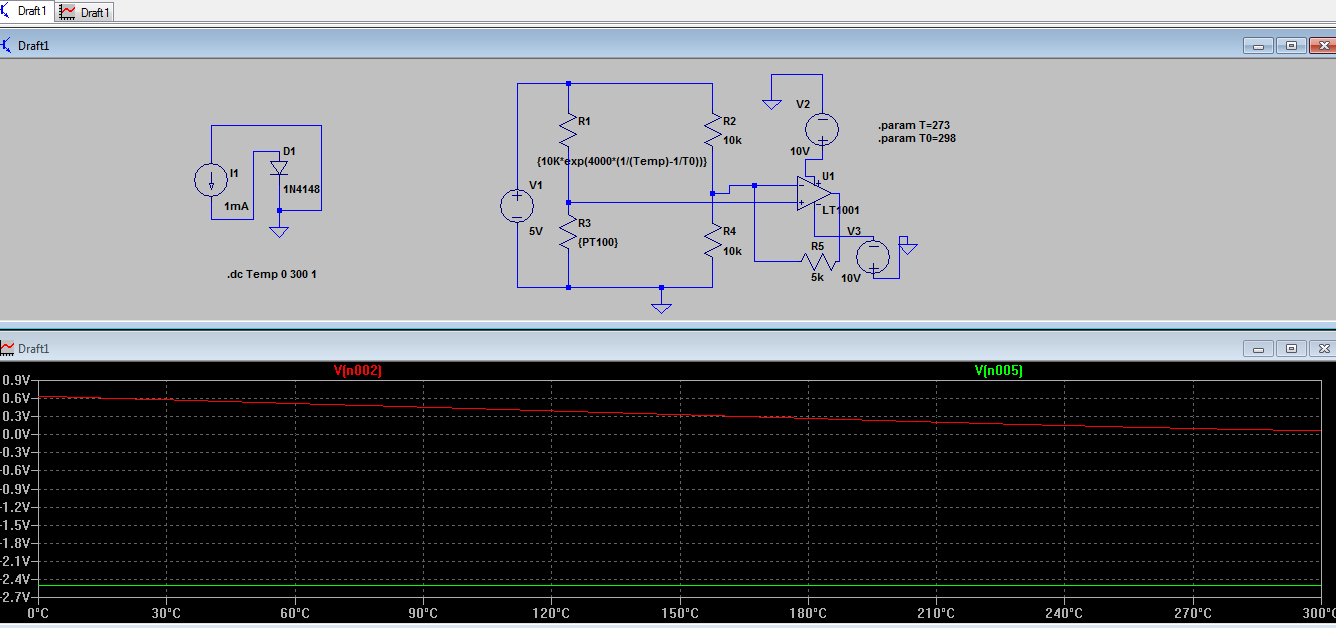Switch to the Draft1 waveform tab
This screenshot has width=1336, height=628.
(85, 12)
